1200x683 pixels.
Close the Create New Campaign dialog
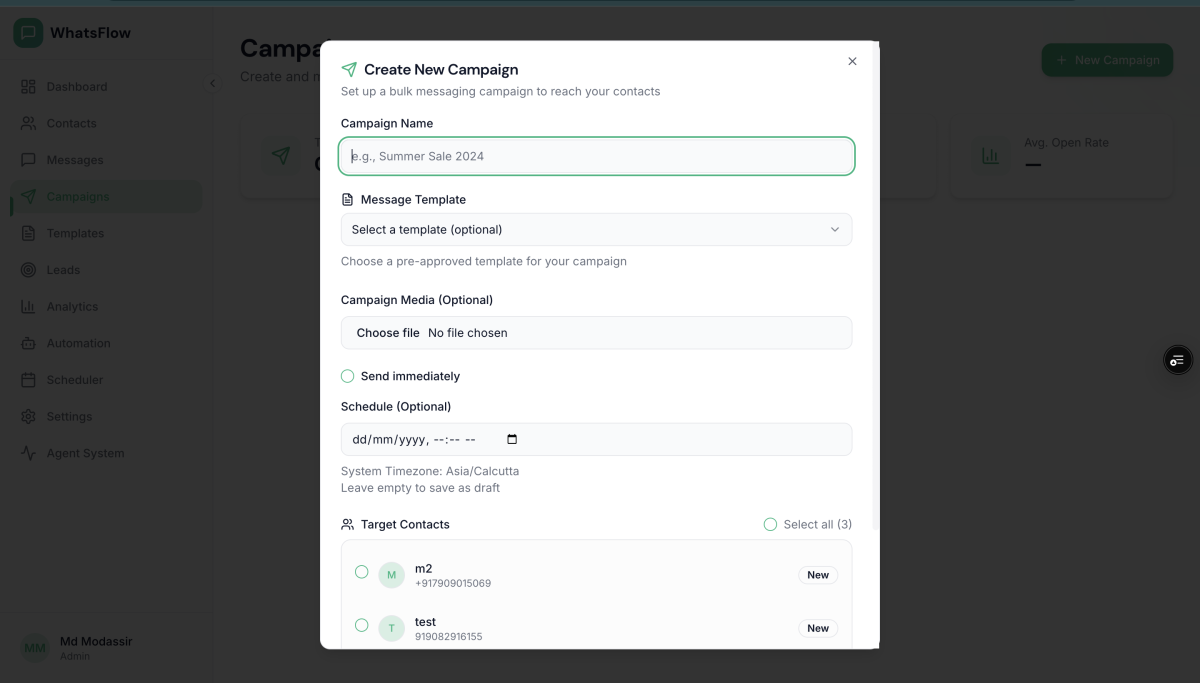(x=852, y=61)
